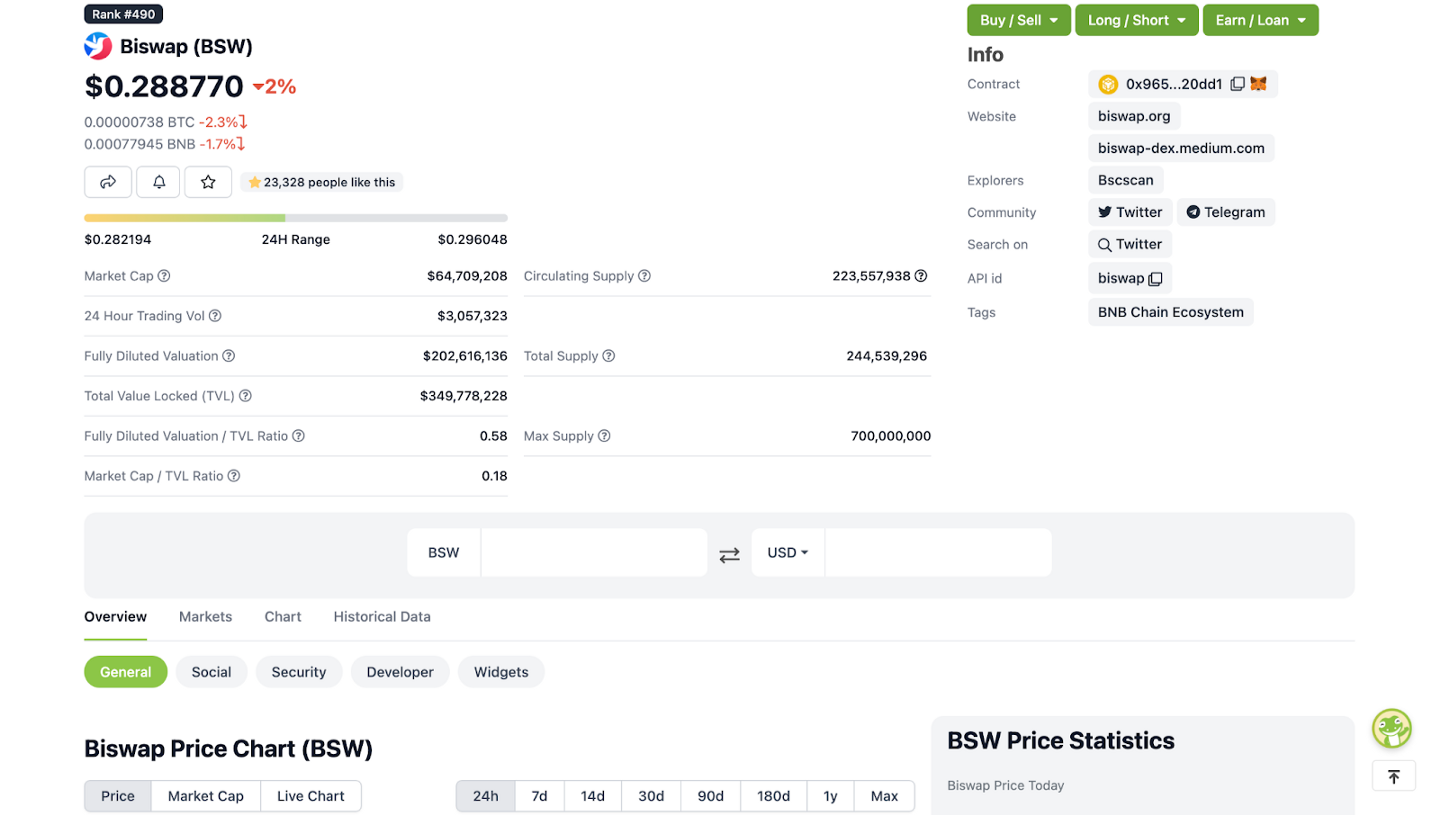The width and height of the screenshot is (1440, 815).
Task: Select the 24h chart range
Action: (486, 796)
